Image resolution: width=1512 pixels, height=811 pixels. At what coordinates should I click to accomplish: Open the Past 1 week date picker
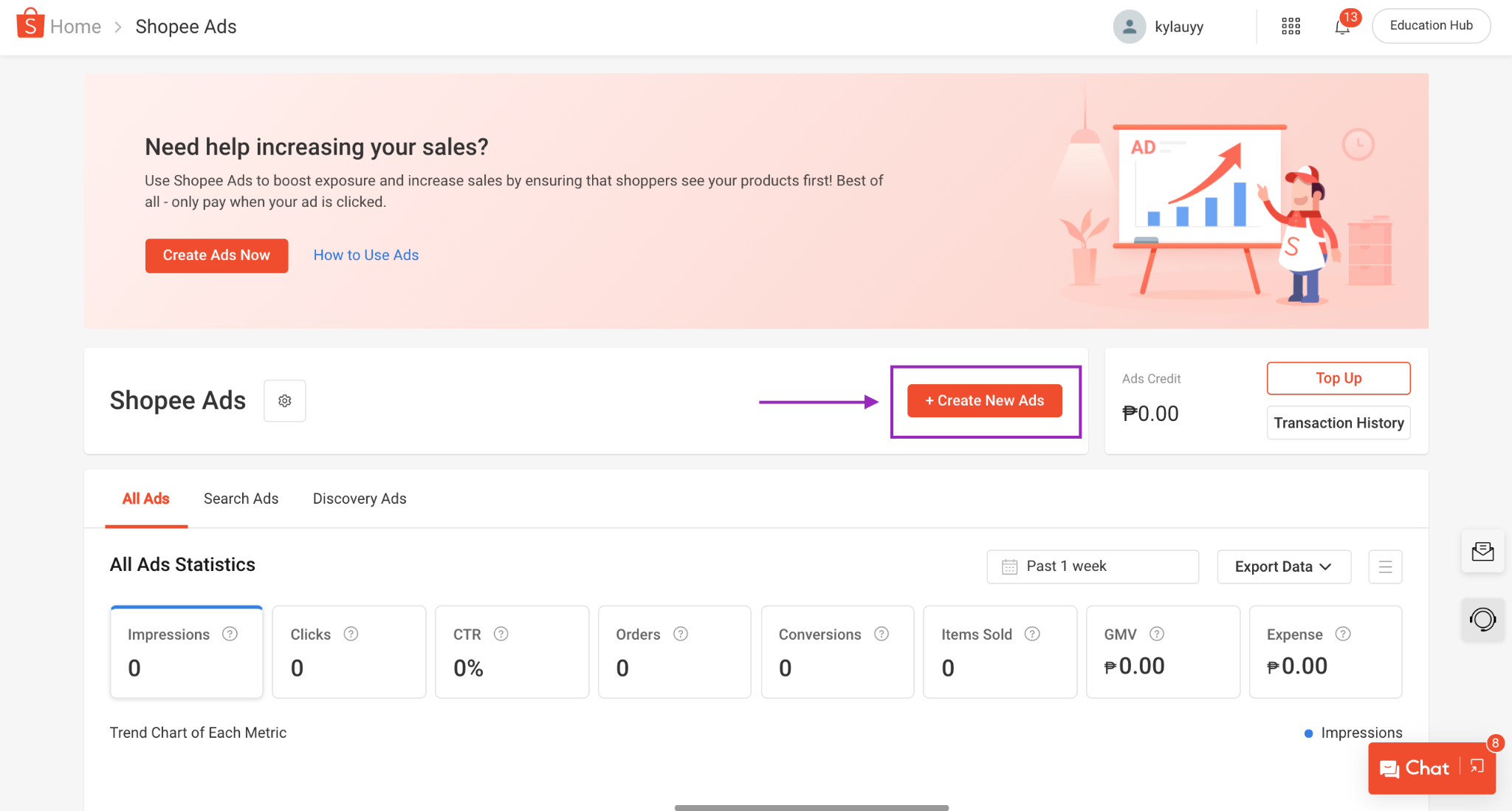coord(1093,567)
